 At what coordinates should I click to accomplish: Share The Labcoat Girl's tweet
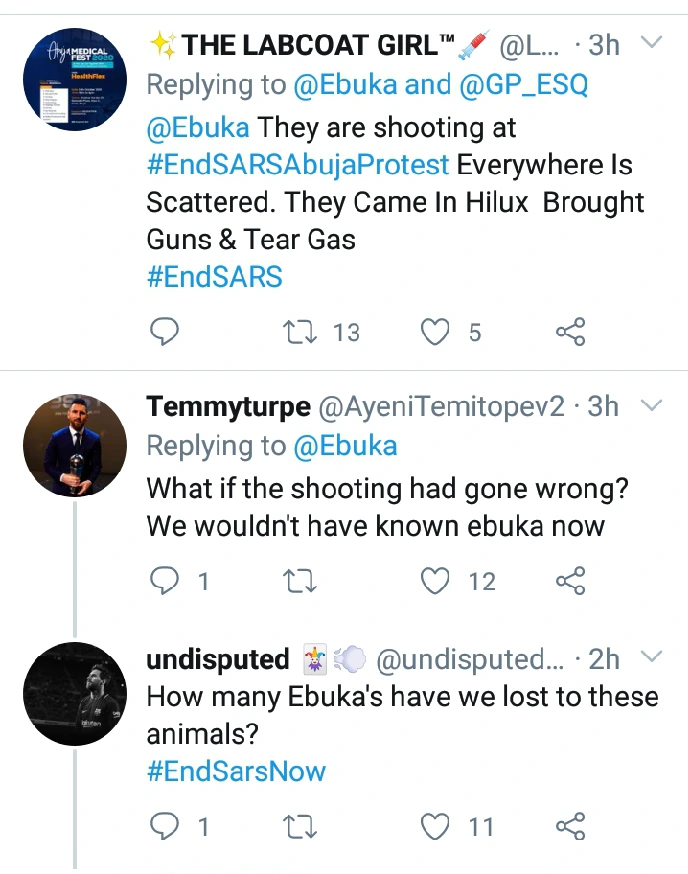pyautogui.click(x=570, y=332)
